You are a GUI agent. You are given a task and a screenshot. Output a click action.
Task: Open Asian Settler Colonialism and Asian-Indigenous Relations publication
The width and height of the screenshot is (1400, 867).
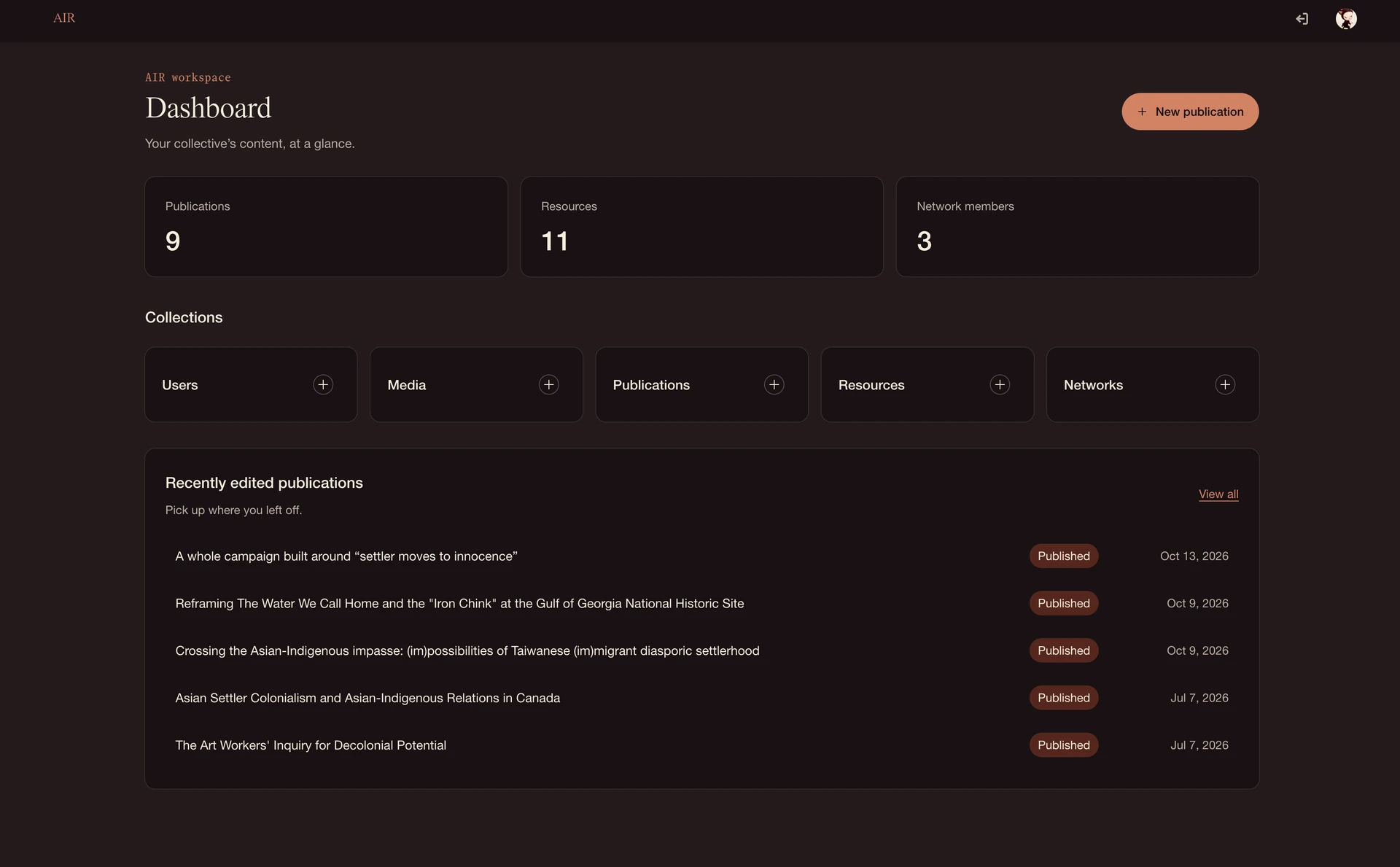[x=367, y=699]
